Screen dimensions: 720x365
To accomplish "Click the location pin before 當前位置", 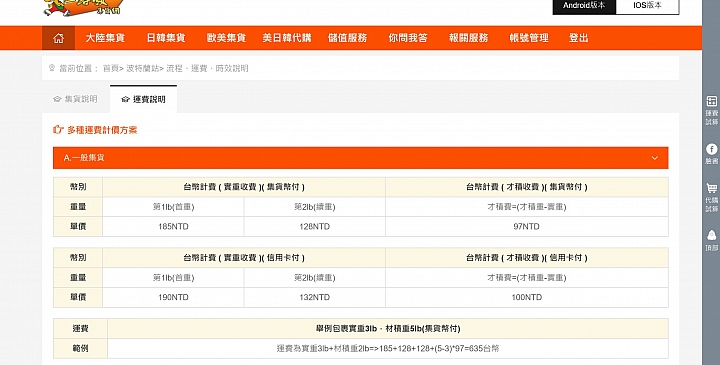I will pos(52,68).
